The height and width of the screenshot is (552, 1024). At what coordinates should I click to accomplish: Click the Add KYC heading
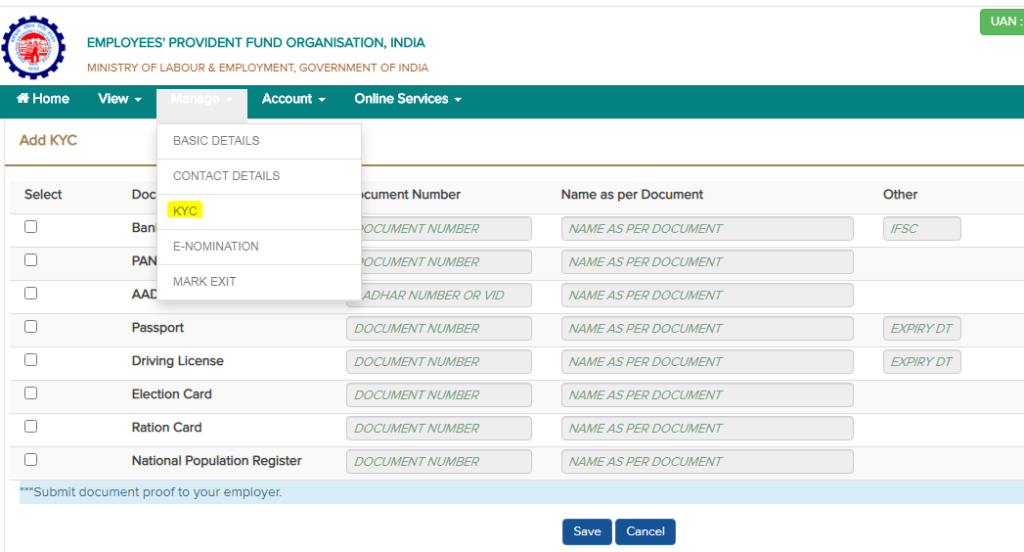click(48, 140)
